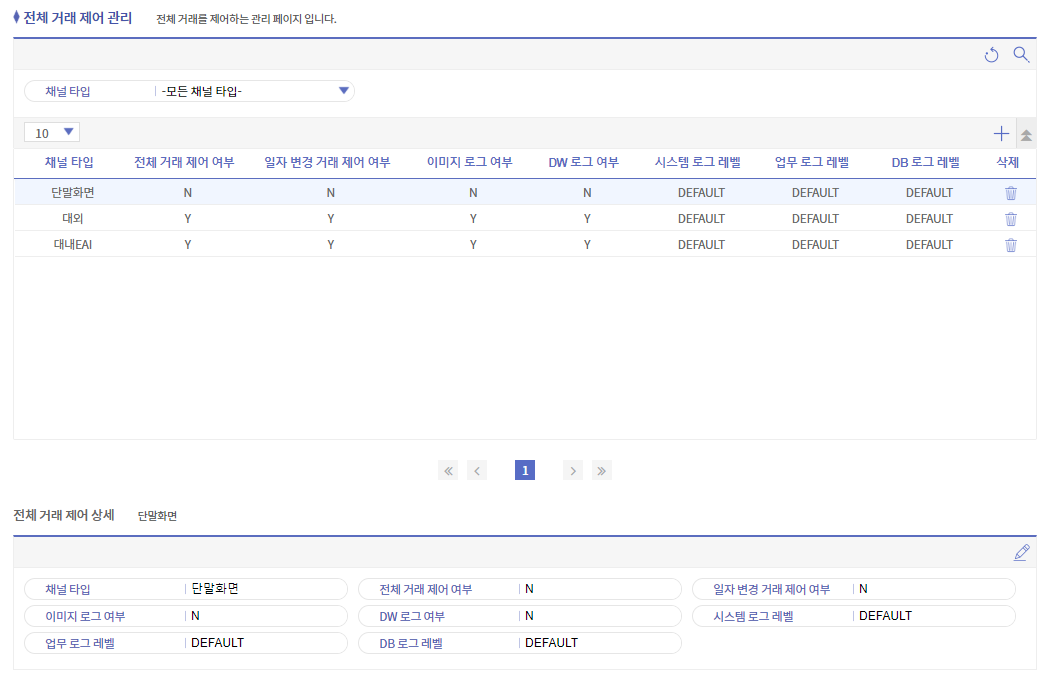Image resolution: width=1043 pixels, height=679 pixels.
Task: Select page 1 in pagination
Action: tap(525, 471)
